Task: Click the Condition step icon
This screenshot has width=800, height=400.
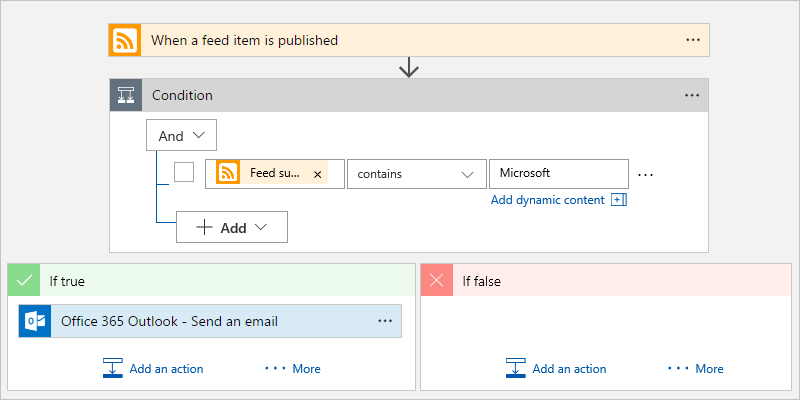Action: (x=126, y=95)
